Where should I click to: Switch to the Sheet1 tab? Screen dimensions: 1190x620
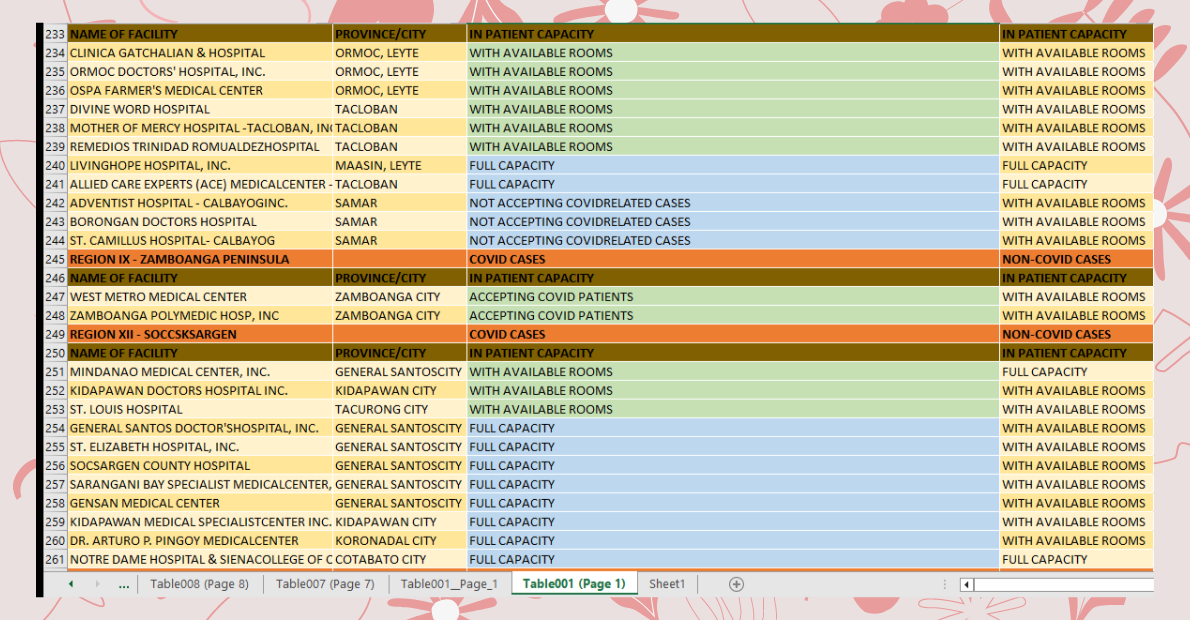click(x=667, y=584)
